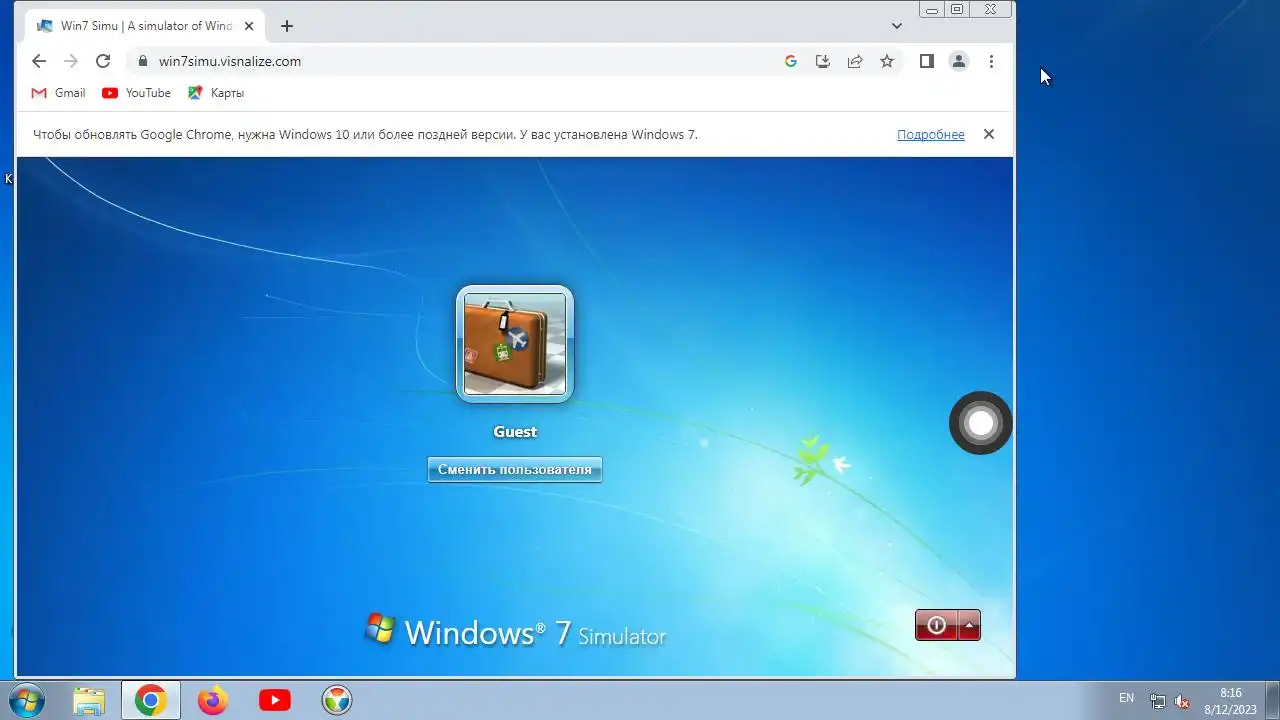The image size is (1280, 720).
Task: Open the YouTube bookmark
Action: (136, 93)
